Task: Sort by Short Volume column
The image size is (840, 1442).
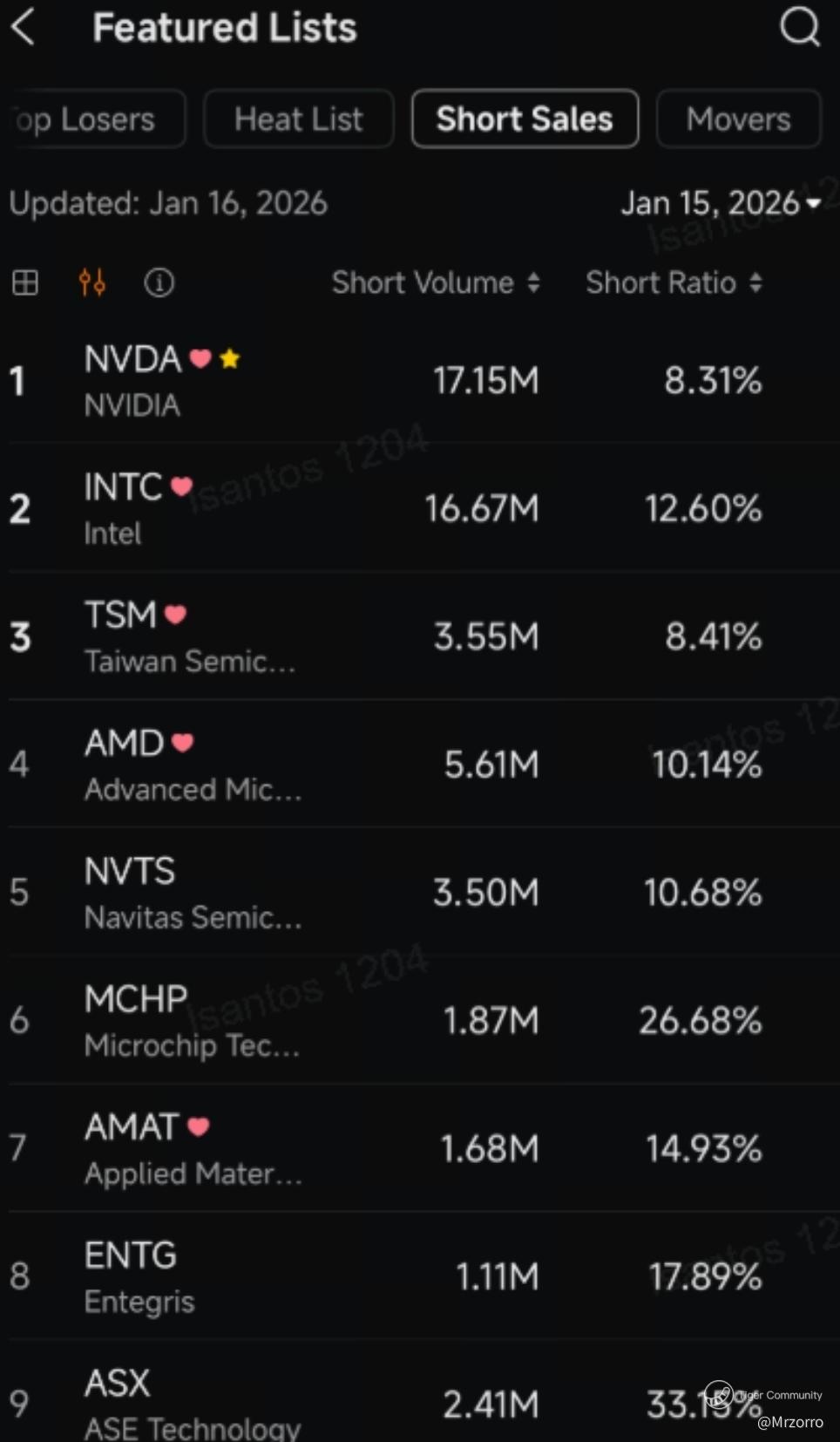Action: tap(435, 282)
